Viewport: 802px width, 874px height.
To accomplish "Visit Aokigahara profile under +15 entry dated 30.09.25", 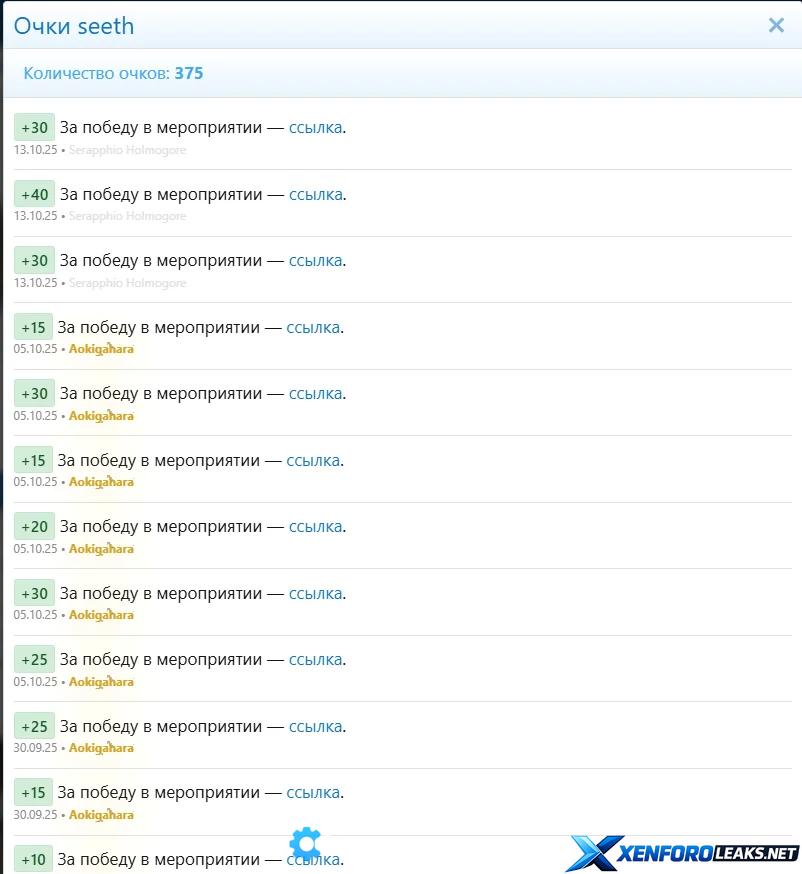I will click(101, 814).
